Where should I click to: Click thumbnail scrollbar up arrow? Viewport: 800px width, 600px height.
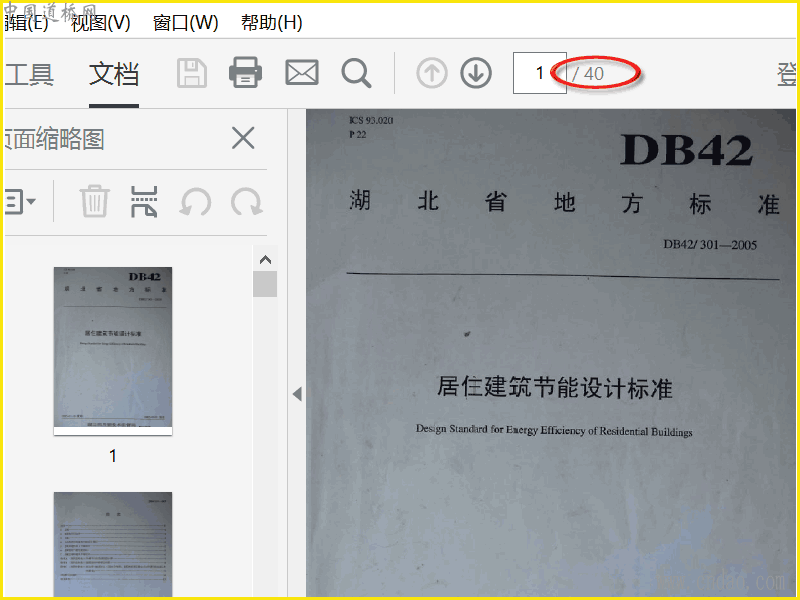265,260
